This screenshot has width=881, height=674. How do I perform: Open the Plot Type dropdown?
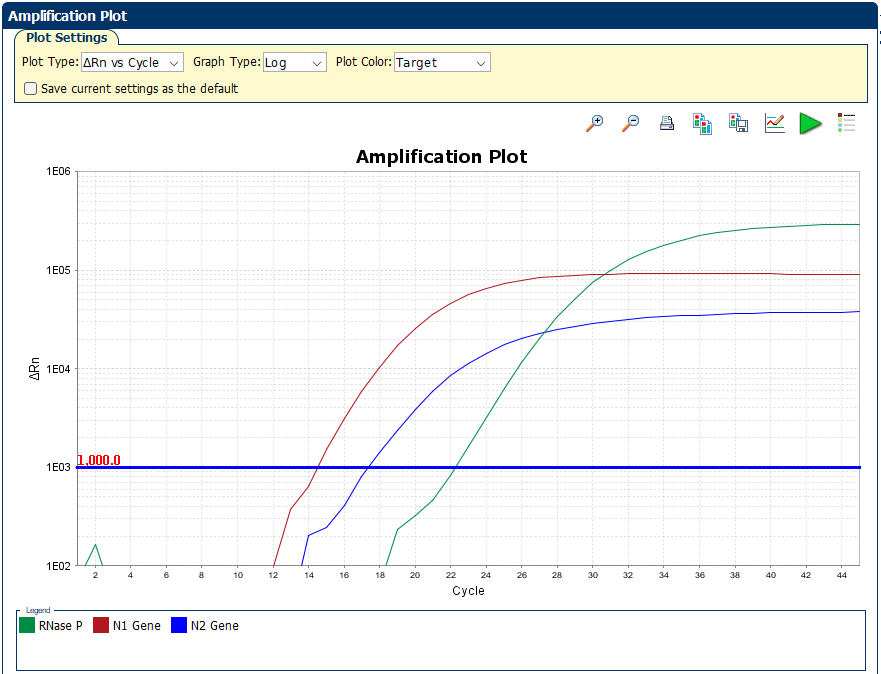pyautogui.click(x=132, y=62)
